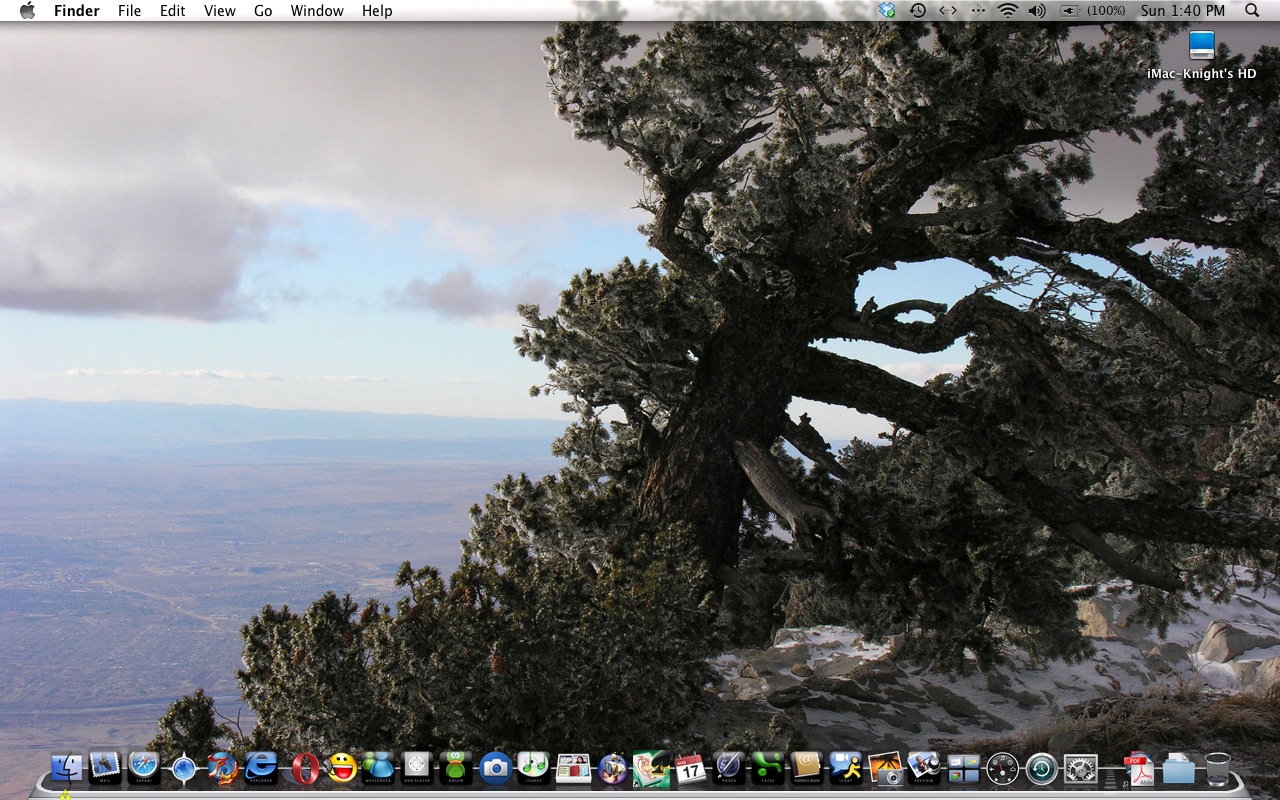Open the Go menu
This screenshot has width=1280, height=800.
[263, 11]
